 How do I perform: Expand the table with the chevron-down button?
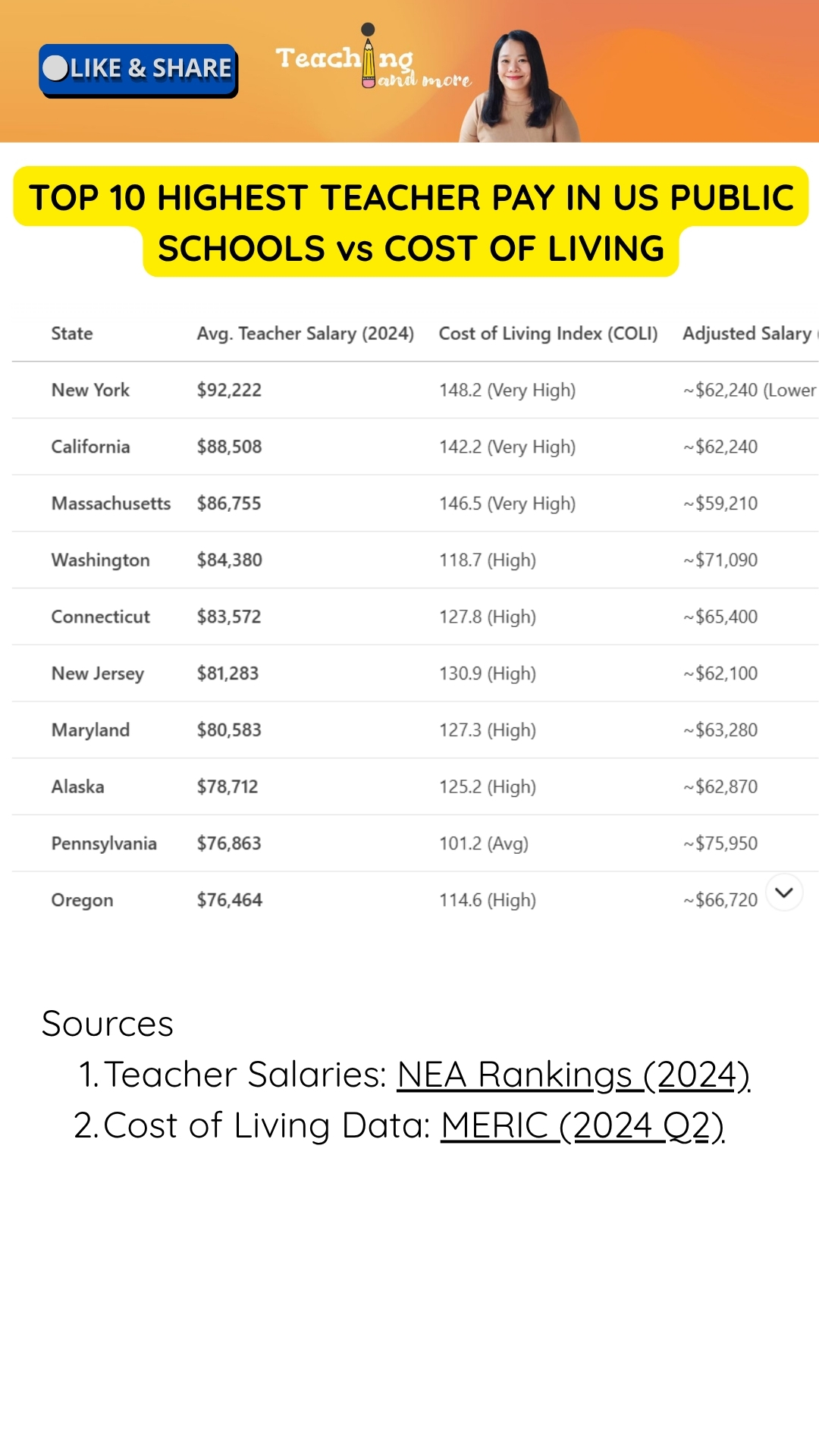click(x=784, y=893)
